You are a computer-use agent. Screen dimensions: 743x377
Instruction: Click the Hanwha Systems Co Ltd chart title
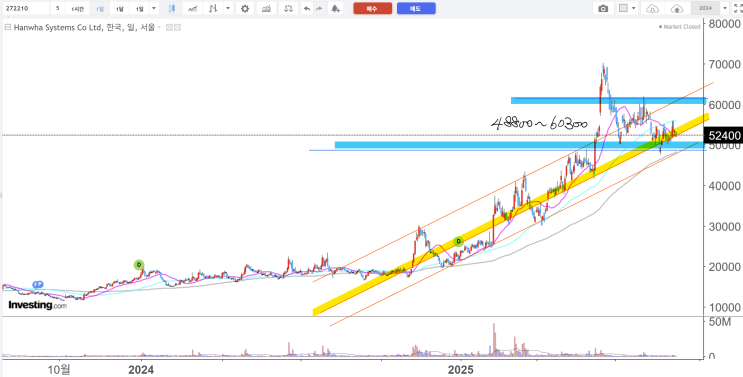(84, 27)
